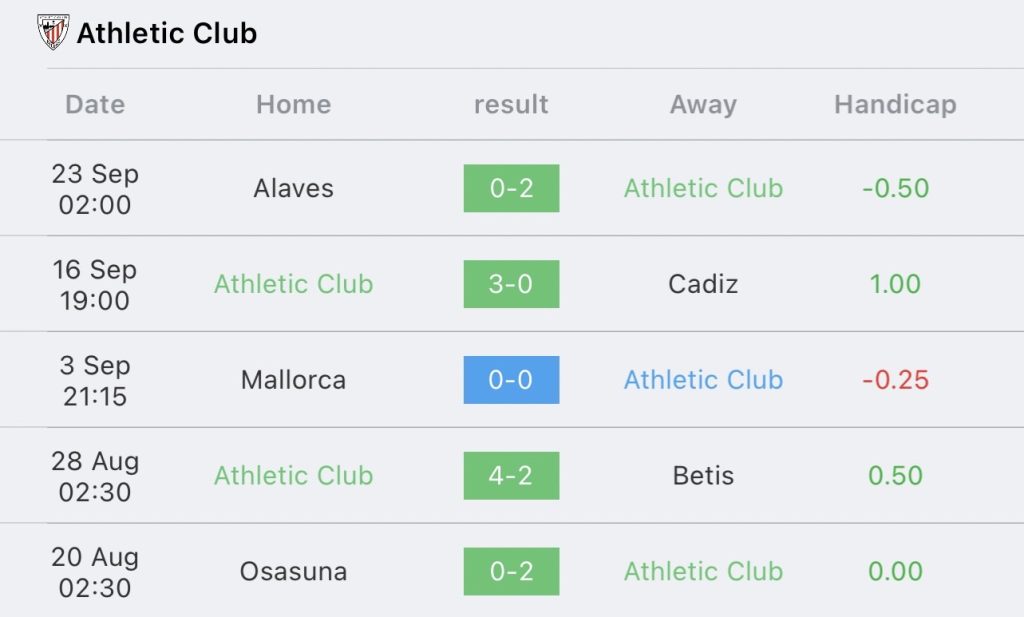Viewport: 1024px width, 617px height.
Task: Select the Cadiz away team name
Action: pos(703,284)
